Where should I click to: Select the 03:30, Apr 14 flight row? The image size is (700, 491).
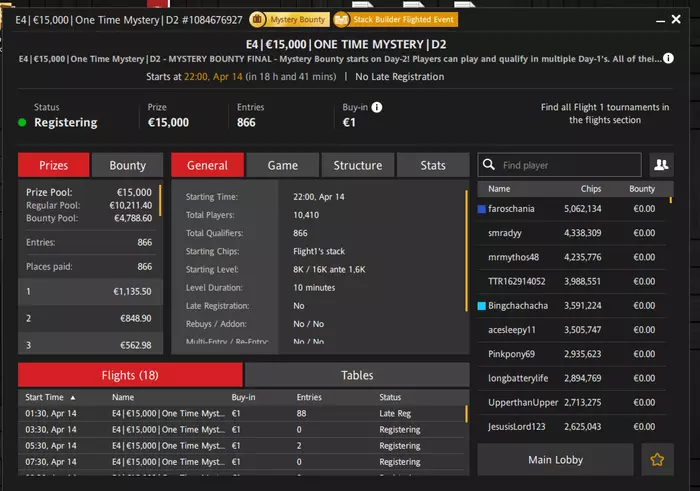[241, 430]
